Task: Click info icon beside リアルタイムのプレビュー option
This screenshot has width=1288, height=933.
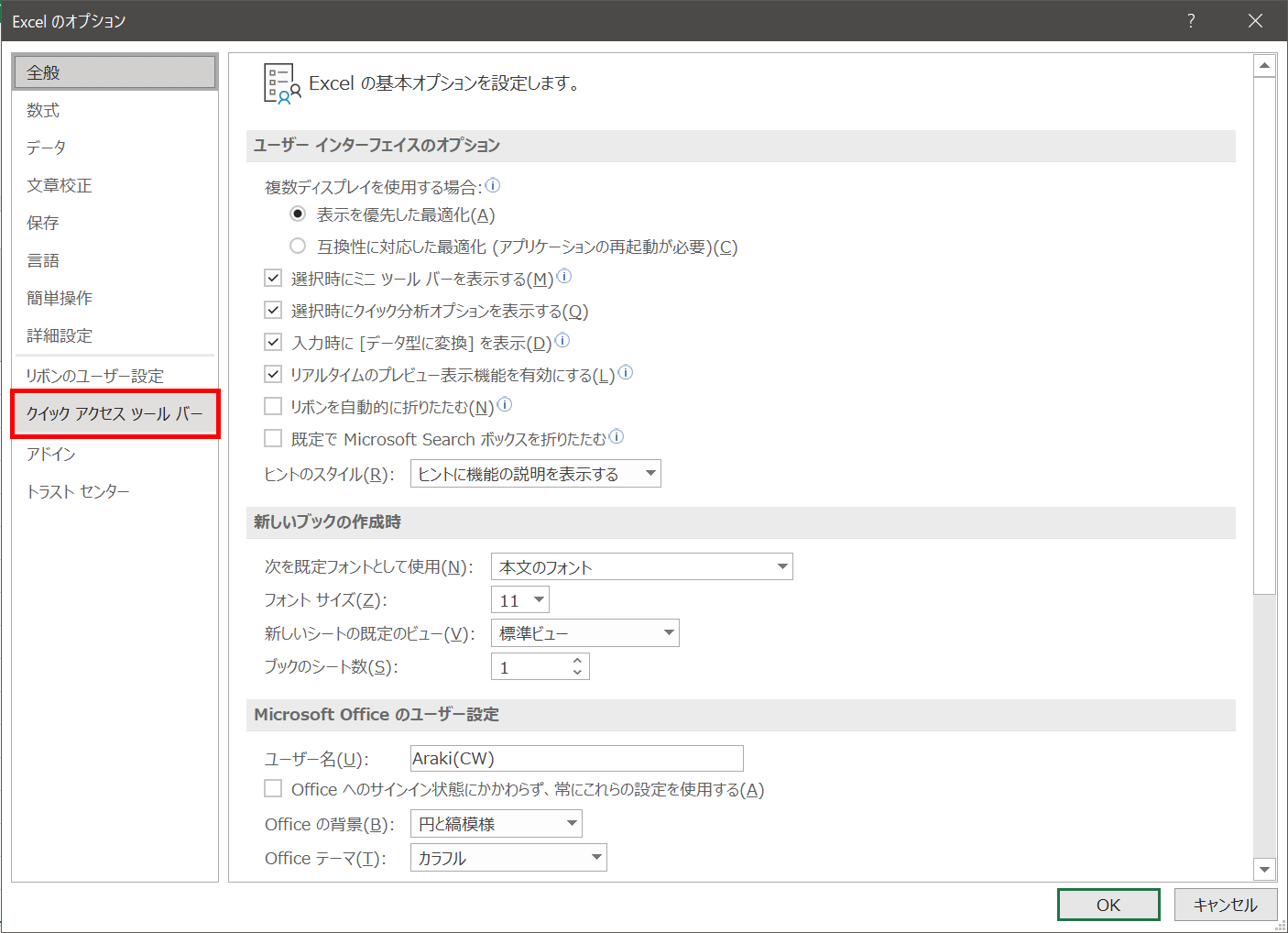Action: [626, 372]
